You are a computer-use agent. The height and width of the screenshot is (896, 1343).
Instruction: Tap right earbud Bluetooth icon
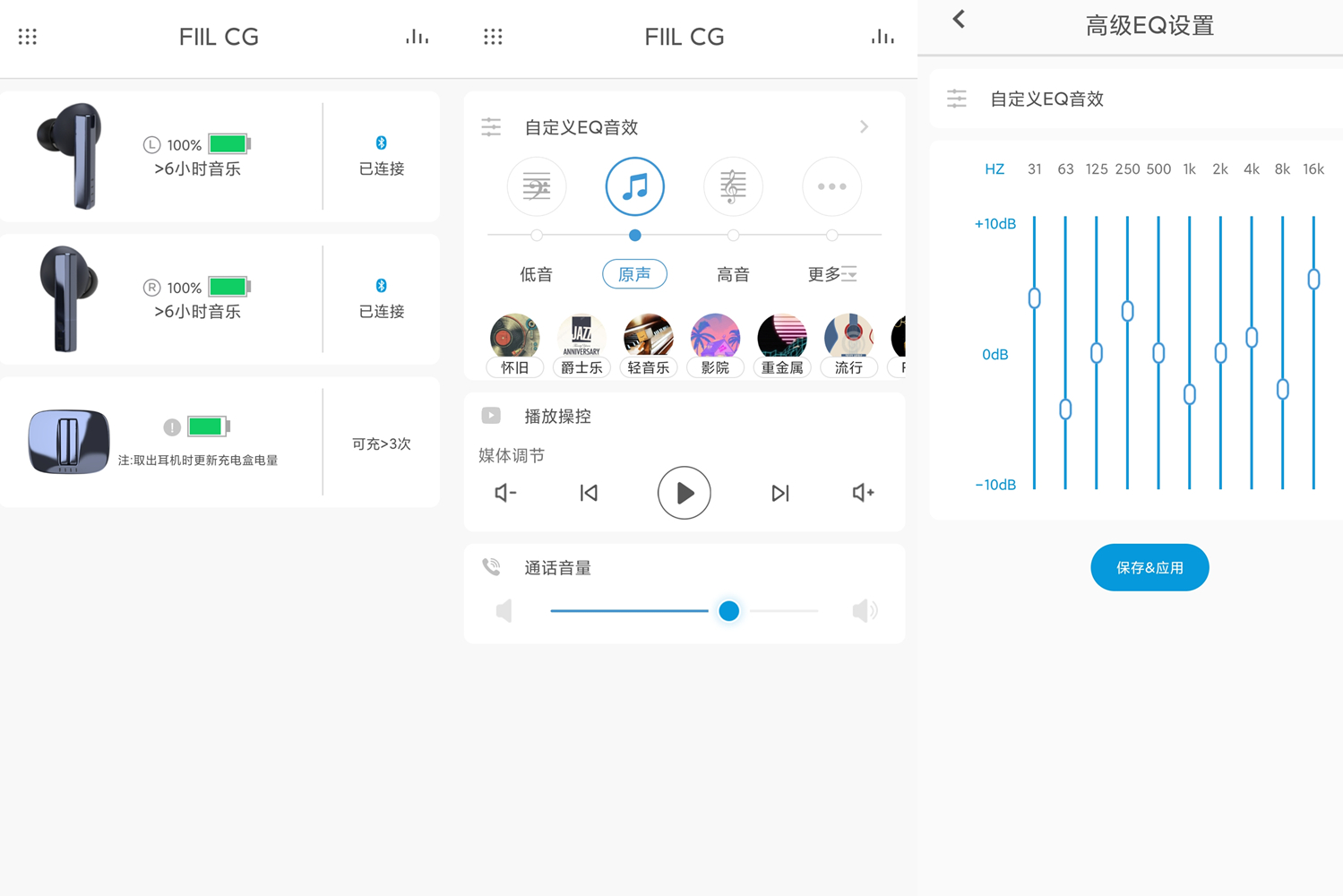[381, 286]
